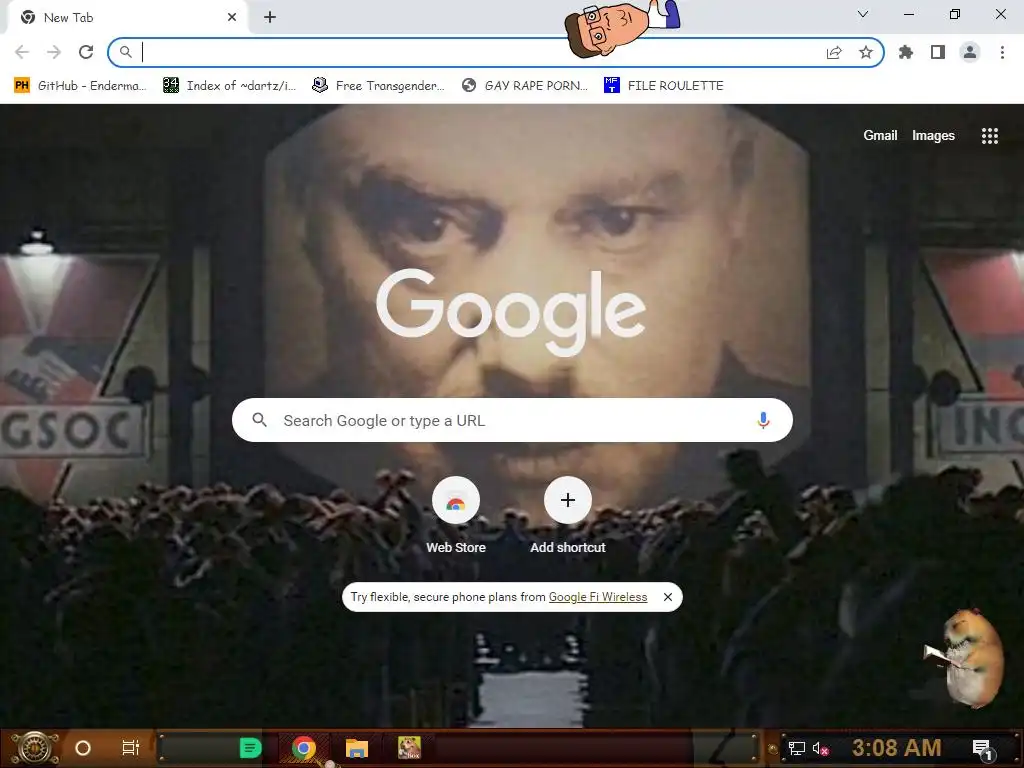Open the notification center icon
The image size is (1024, 768).
point(982,749)
